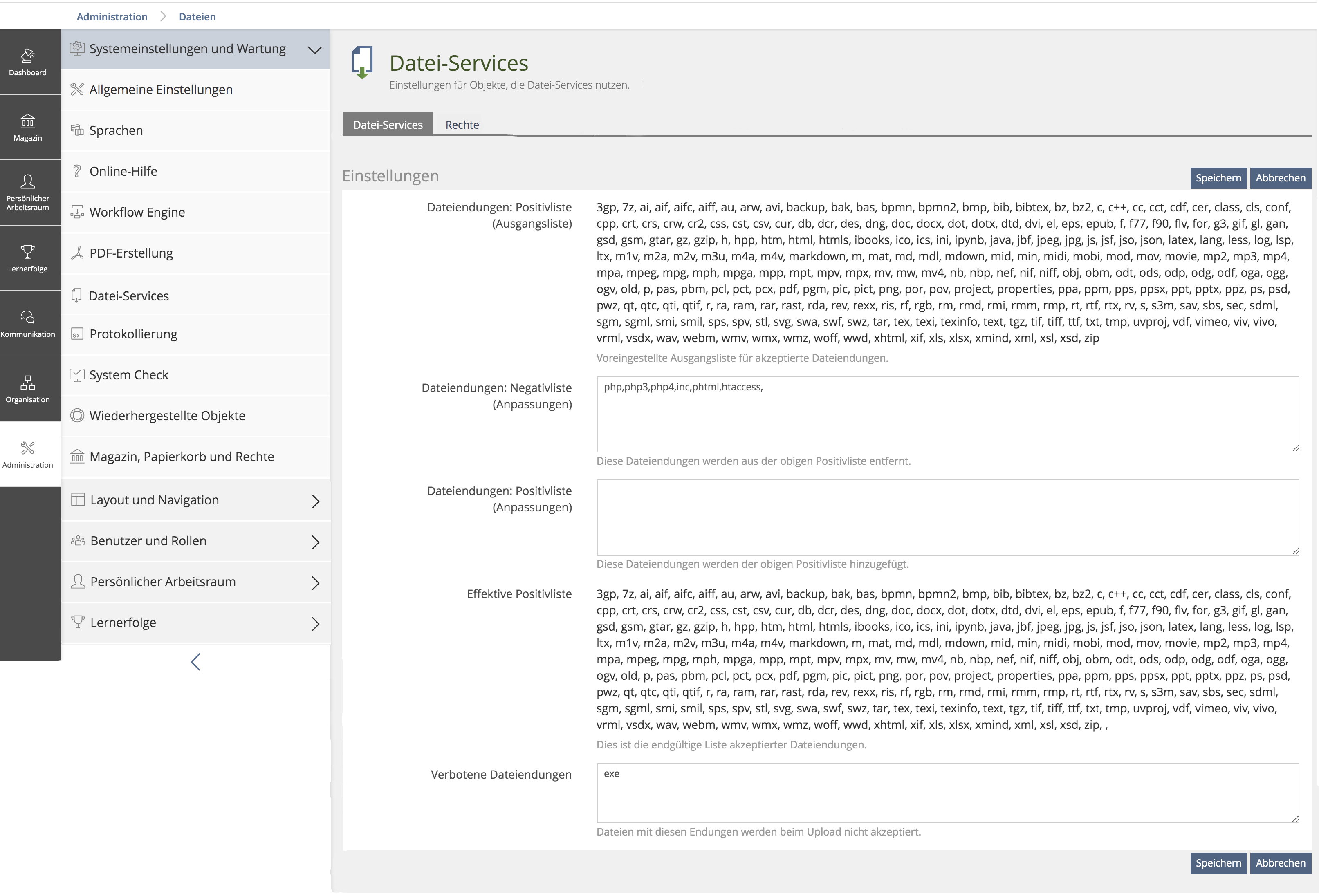Open Kommunikation from the sidebar
The width and height of the screenshot is (1319, 896).
[28, 323]
